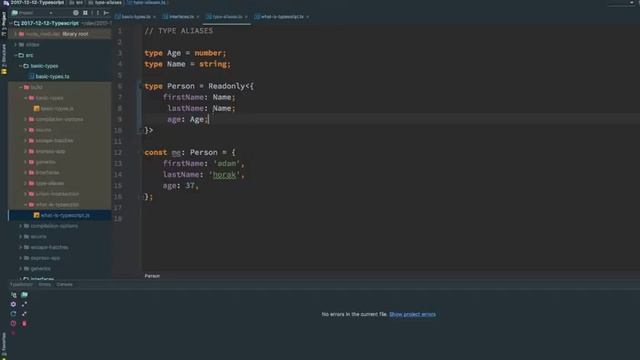
Task: Close the basic-types.ts editor tab
Action: tap(154, 17)
